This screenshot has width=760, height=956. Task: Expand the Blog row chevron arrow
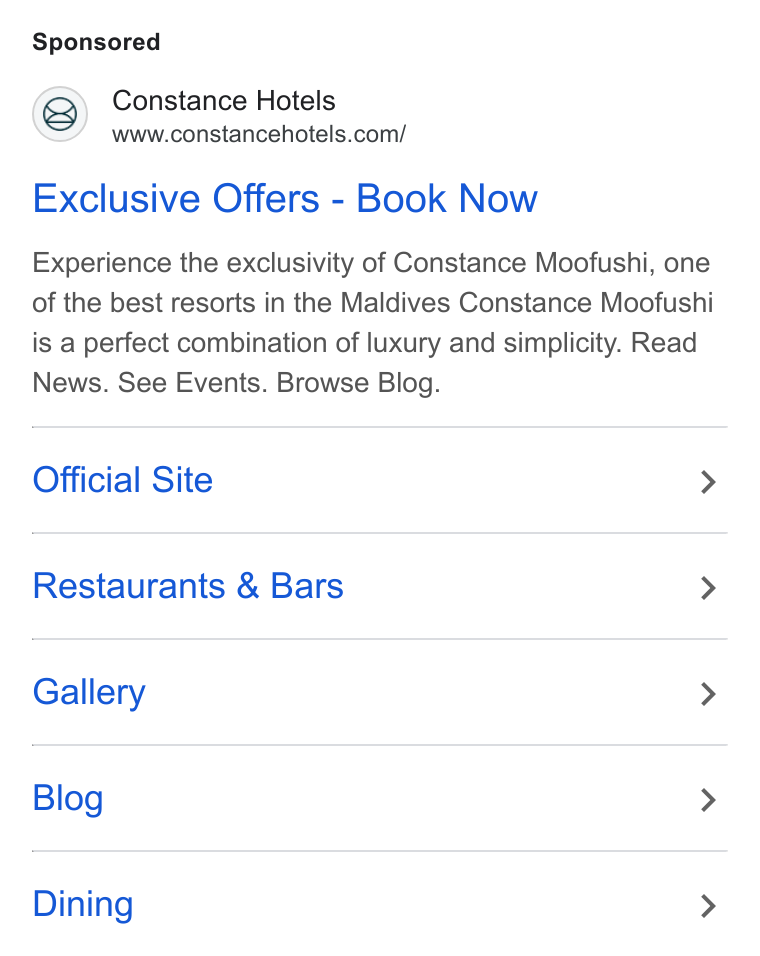(x=708, y=800)
